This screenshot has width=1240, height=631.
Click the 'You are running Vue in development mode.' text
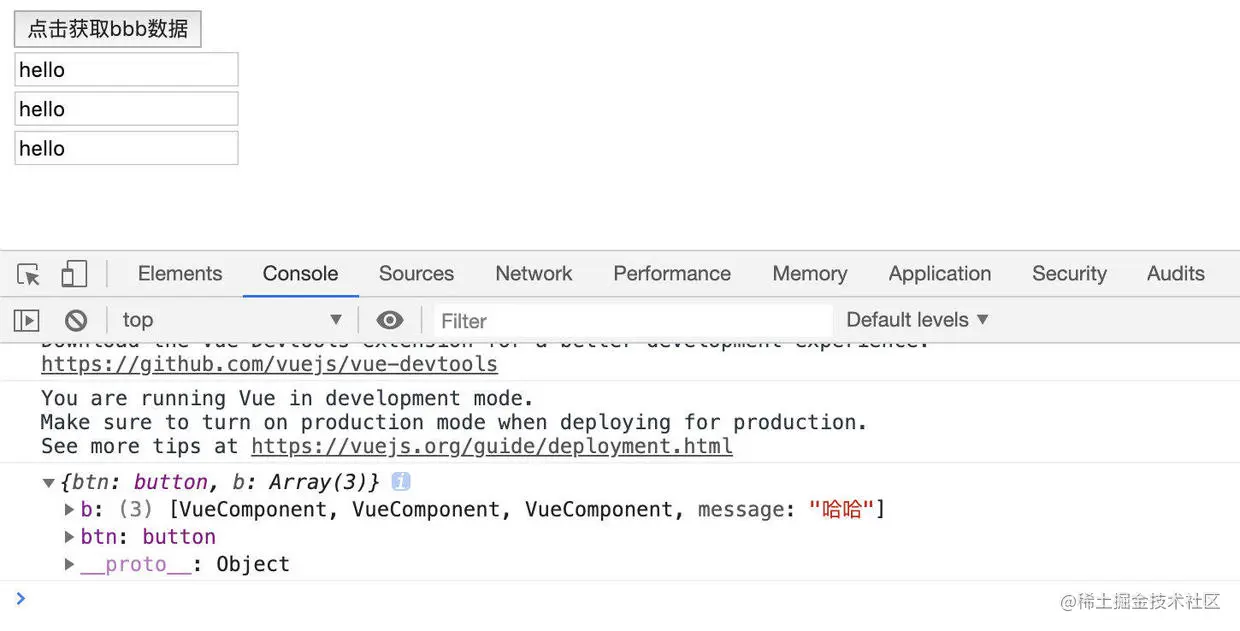pos(288,398)
